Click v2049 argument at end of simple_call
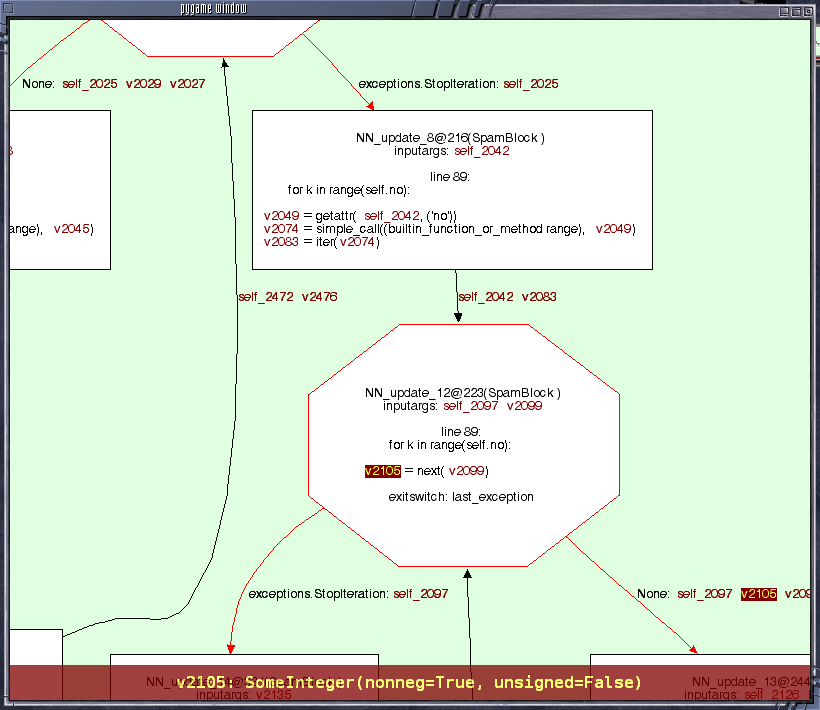Viewport: 820px width, 710px height. [x=613, y=229]
